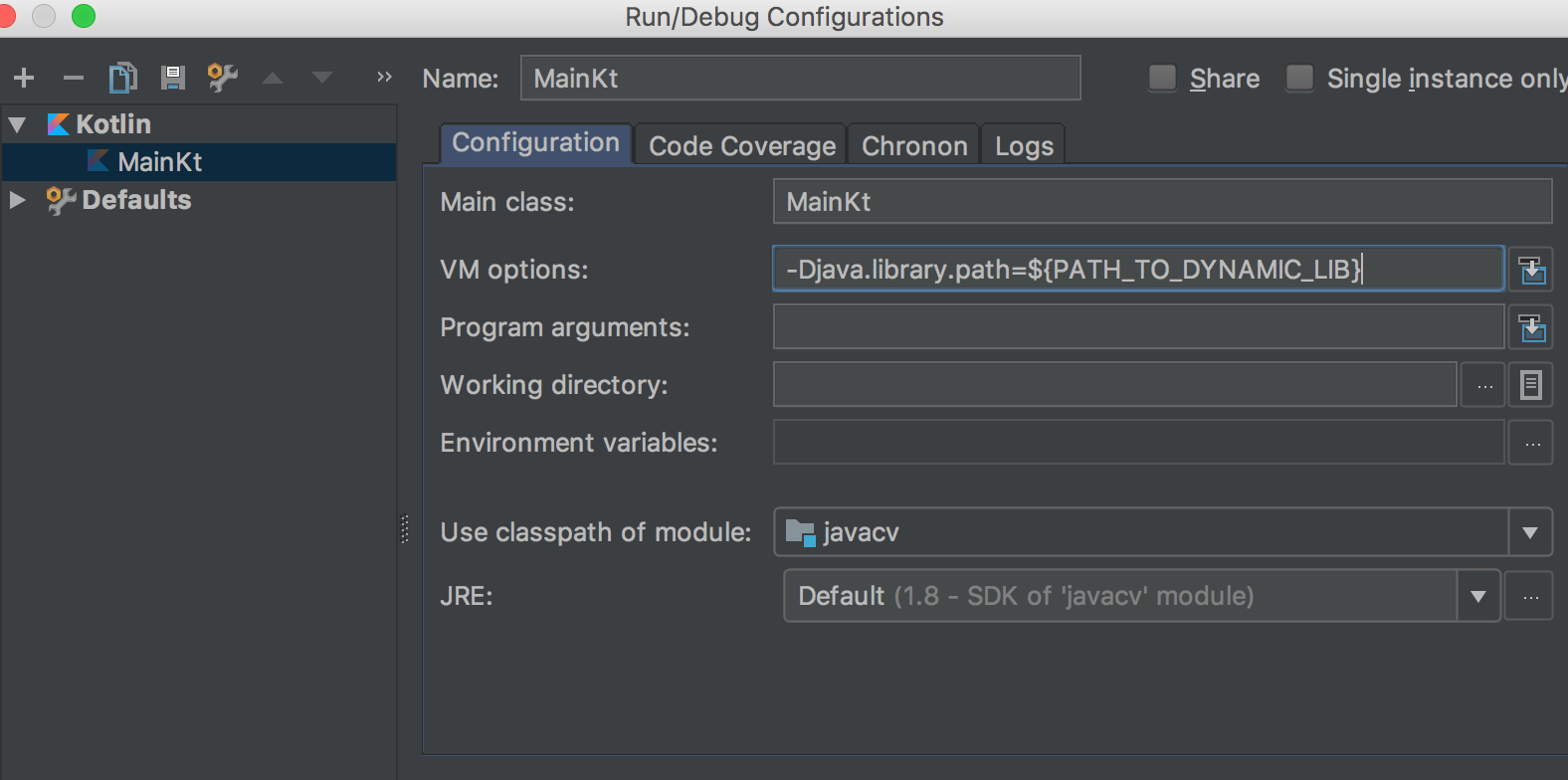Select Kotlin group in tree
The width and height of the screenshot is (1568, 780).
[113, 124]
